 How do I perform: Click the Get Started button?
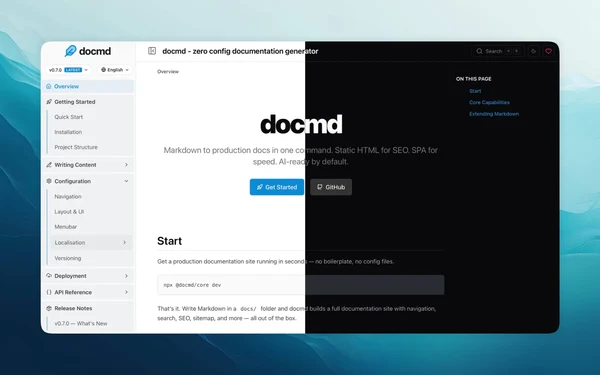[277, 187]
